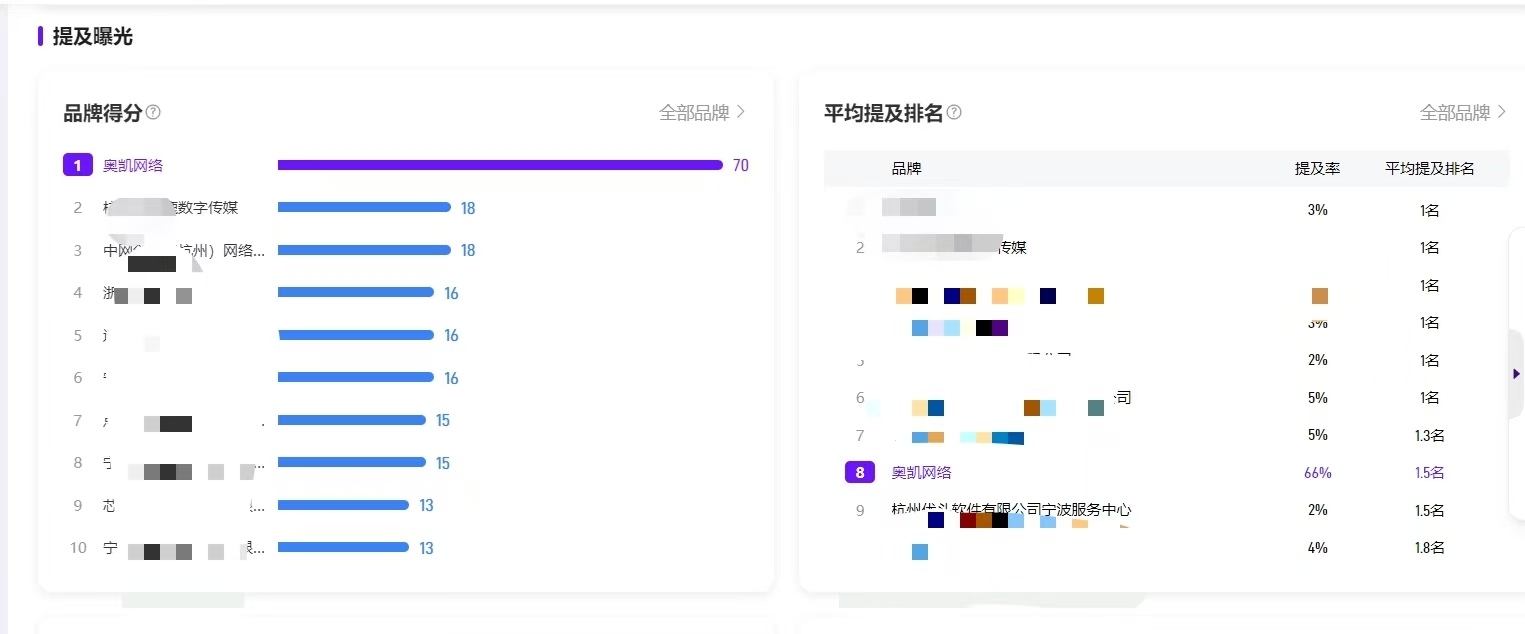Click rank 2 brand ending 数字传媒
The width and height of the screenshot is (1525, 634).
[x=171, y=207]
